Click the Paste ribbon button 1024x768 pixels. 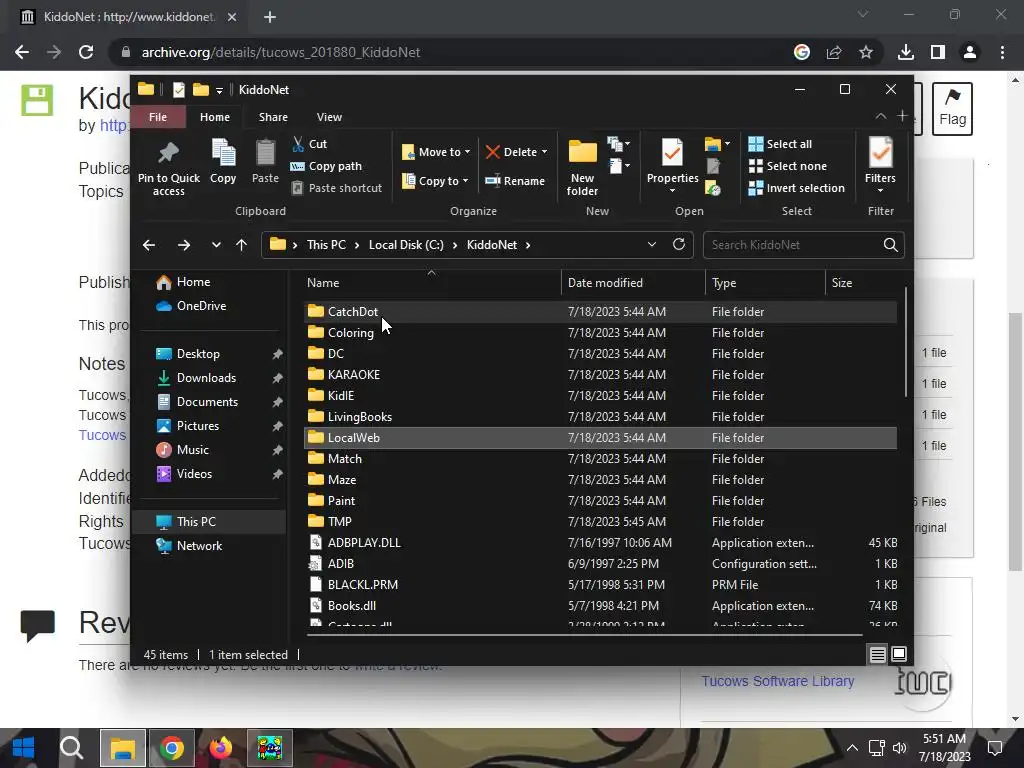265,162
